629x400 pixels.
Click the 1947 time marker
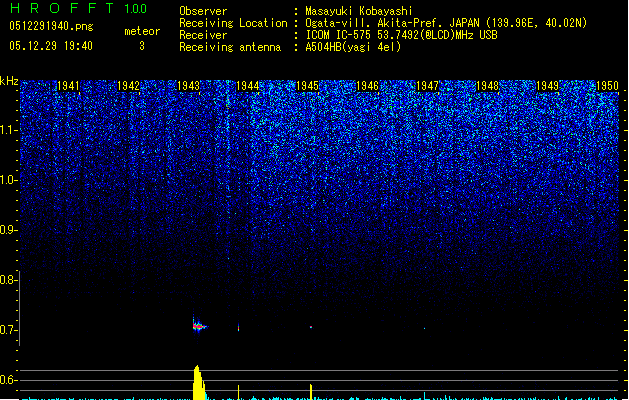(428, 85)
